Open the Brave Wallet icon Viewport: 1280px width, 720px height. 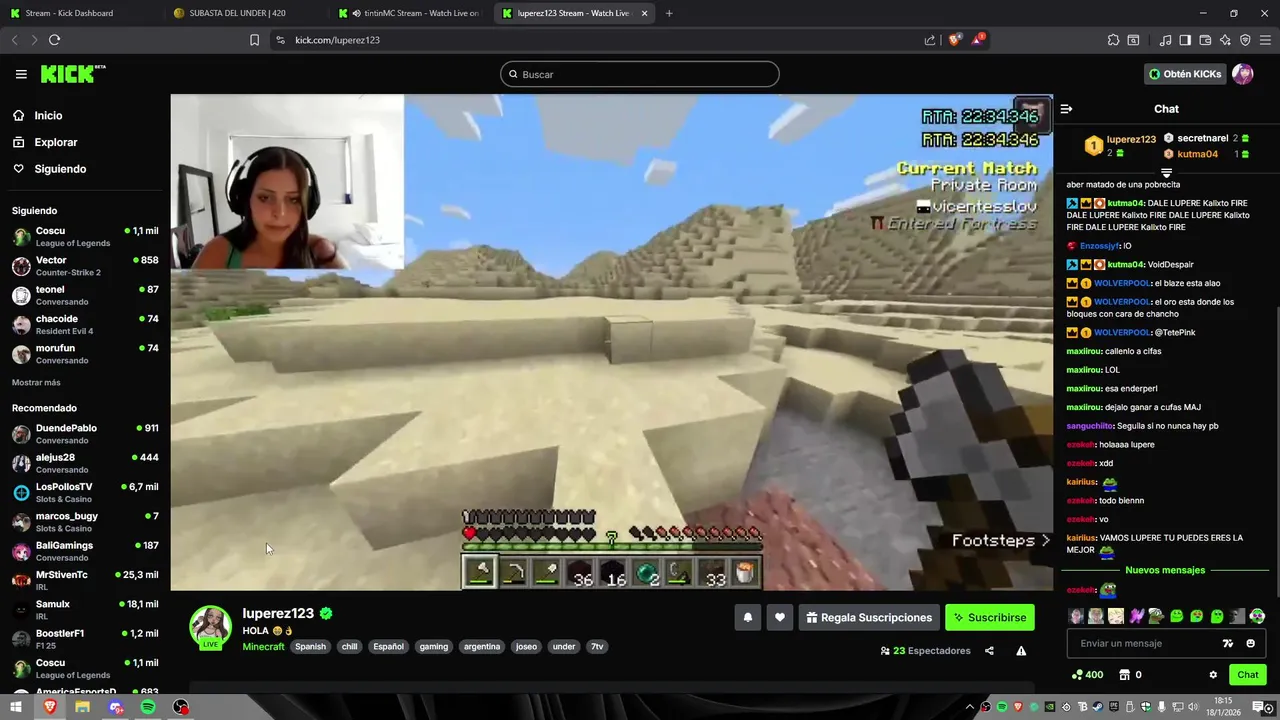click(x=1205, y=40)
